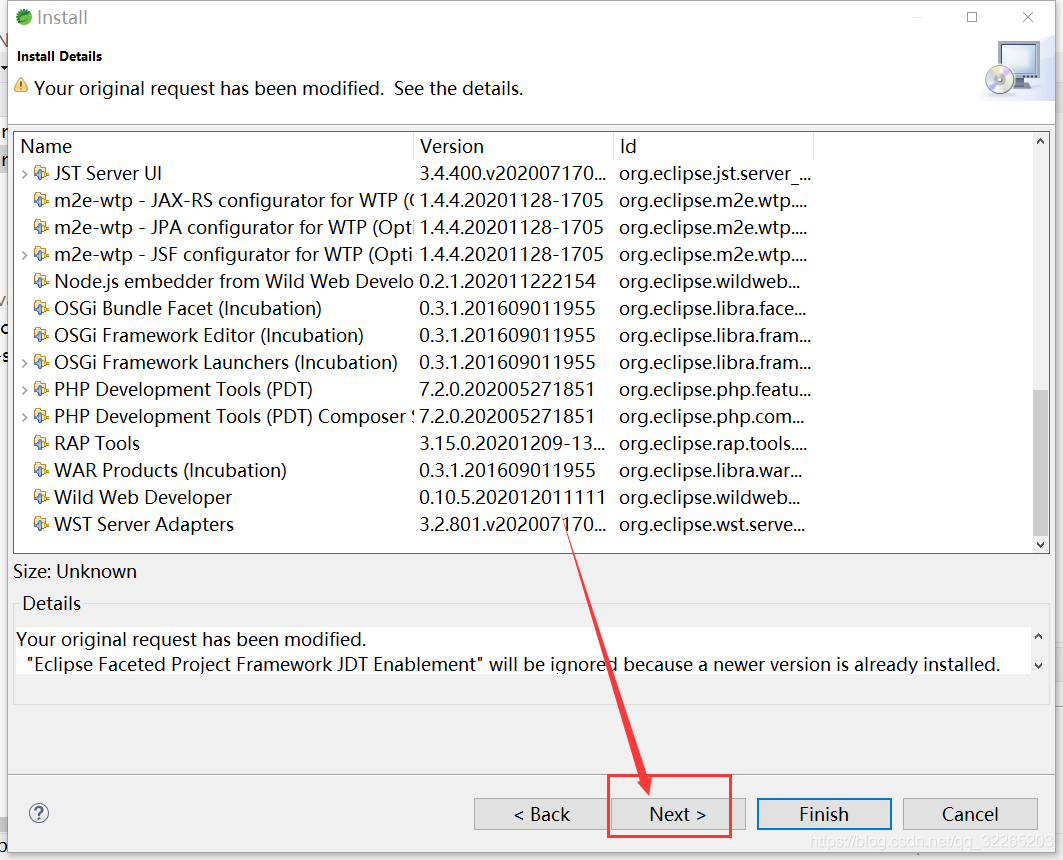Select OSGi Framework Editor (Incubation) row name
1063x860 pixels.
point(209,335)
